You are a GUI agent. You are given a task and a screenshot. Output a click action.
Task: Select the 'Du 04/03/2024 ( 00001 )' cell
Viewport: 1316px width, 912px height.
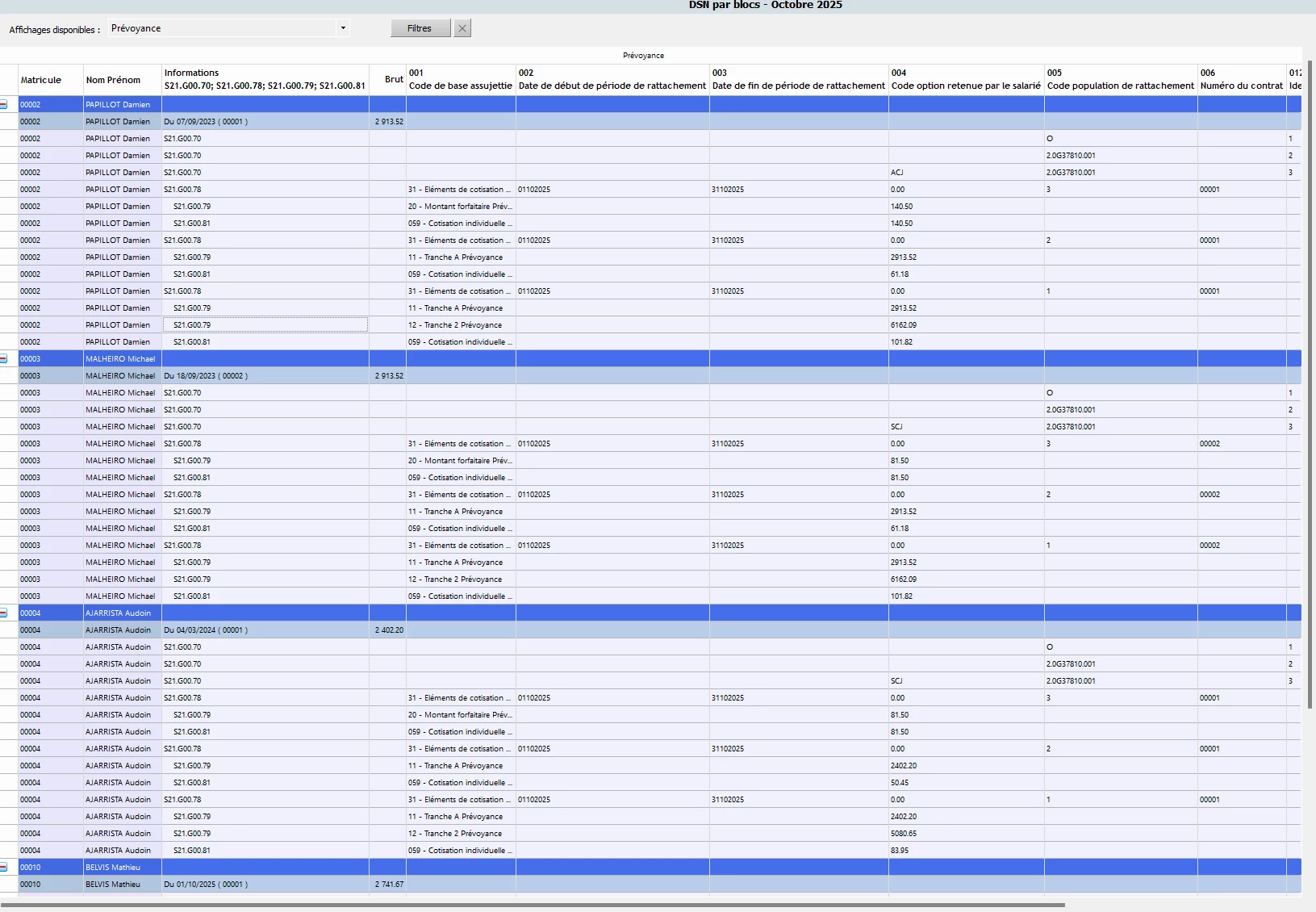(x=265, y=630)
